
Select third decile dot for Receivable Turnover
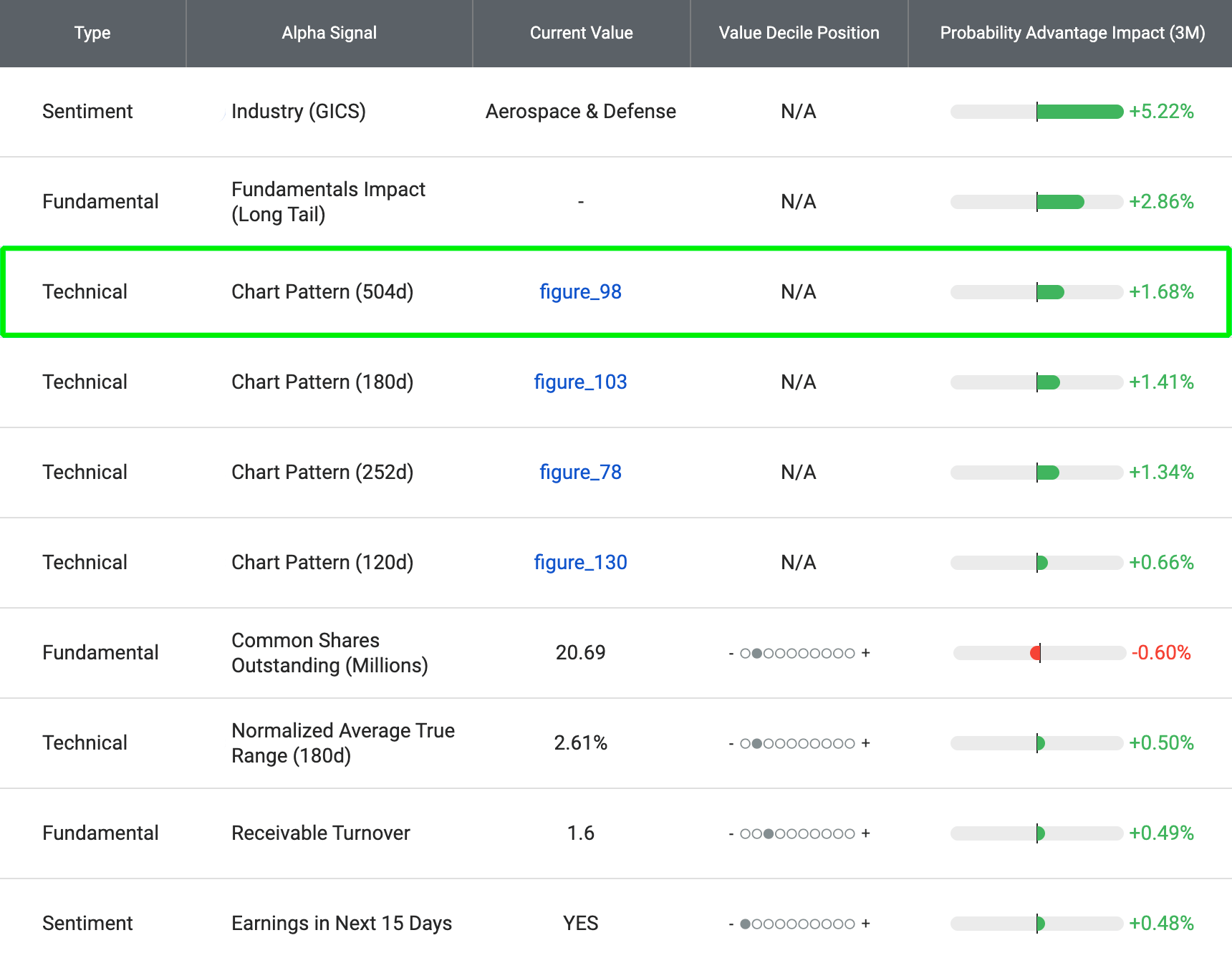pyautogui.click(x=768, y=833)
